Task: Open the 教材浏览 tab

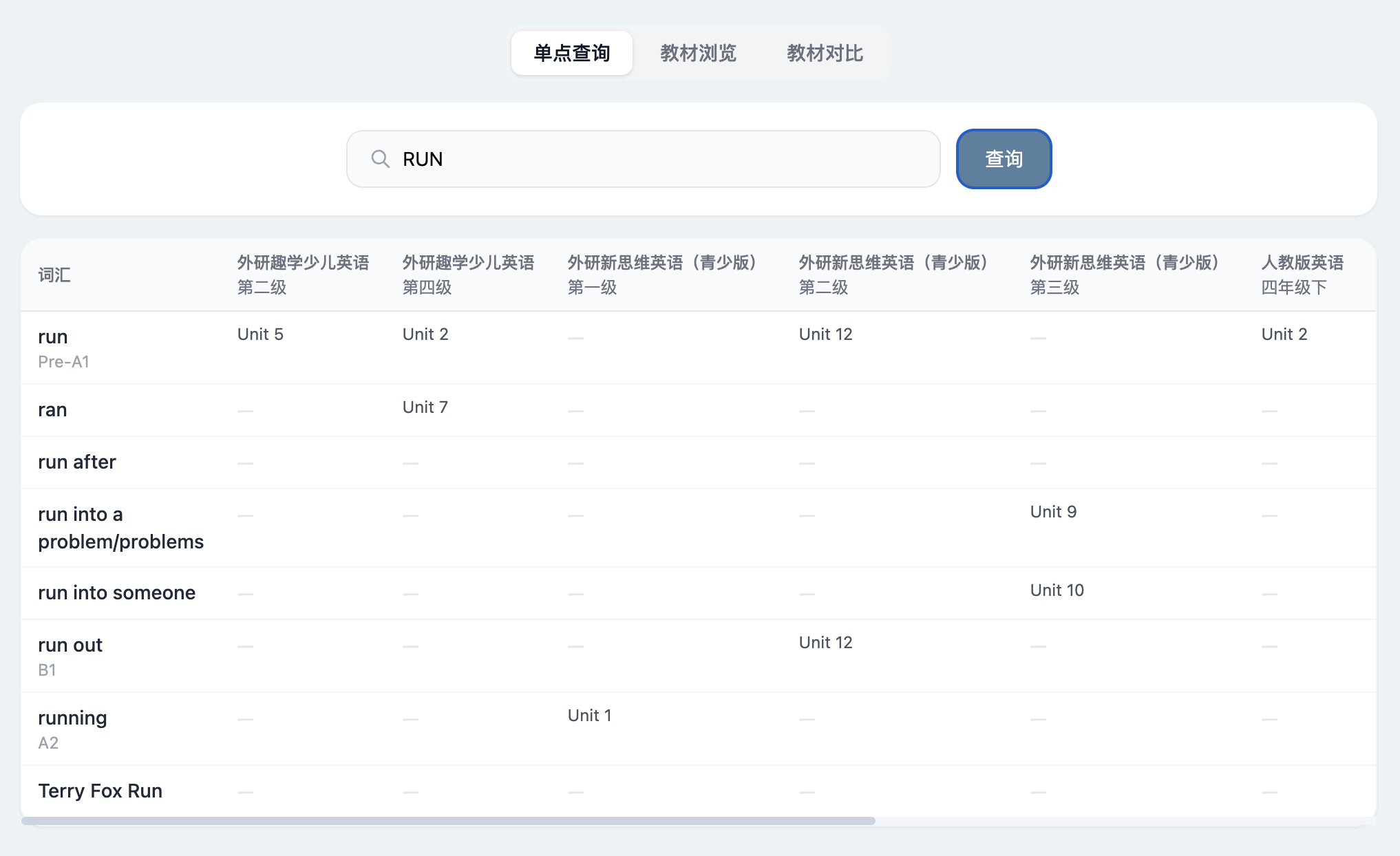Action: 698,53
